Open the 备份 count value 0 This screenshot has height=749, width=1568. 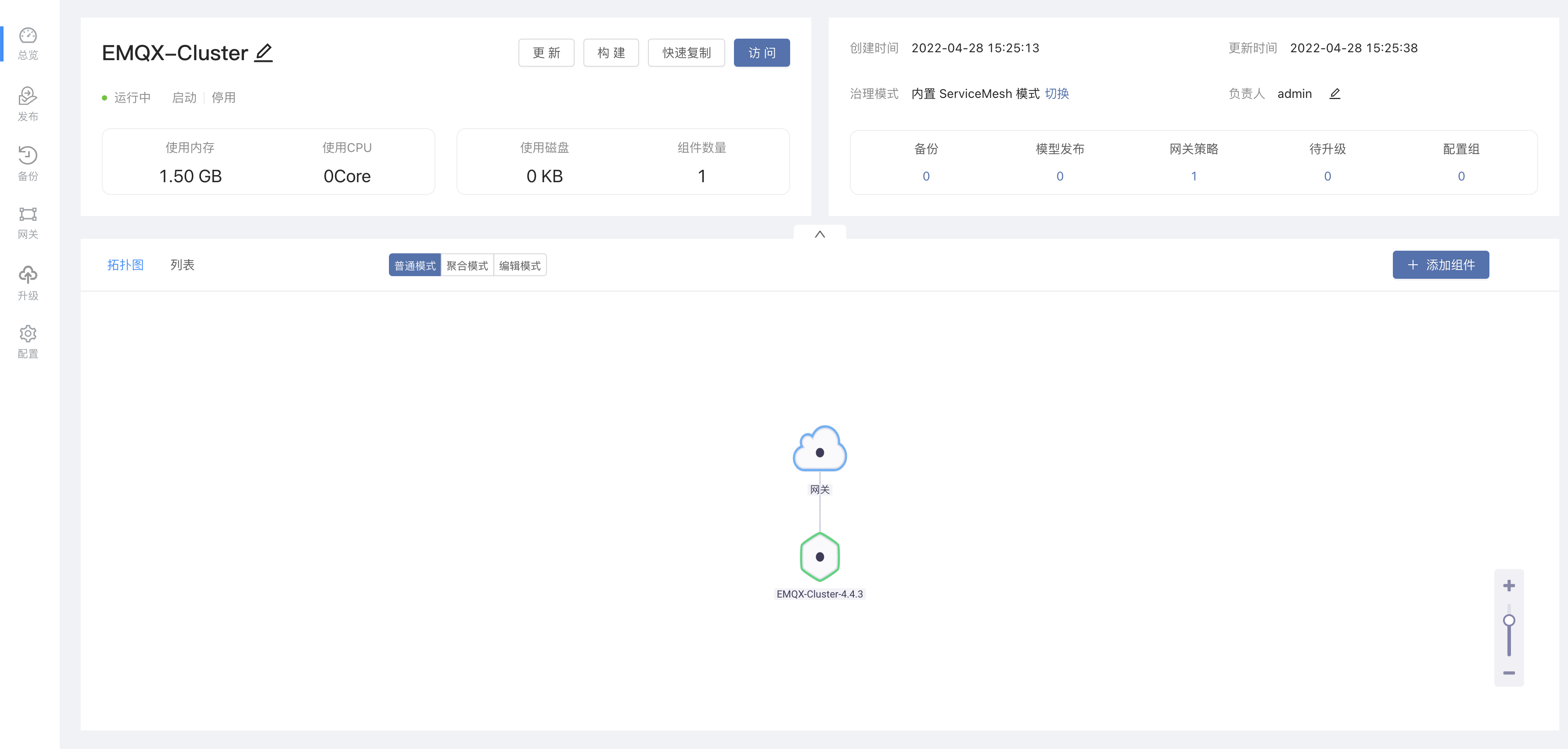(x=926, y=176)
